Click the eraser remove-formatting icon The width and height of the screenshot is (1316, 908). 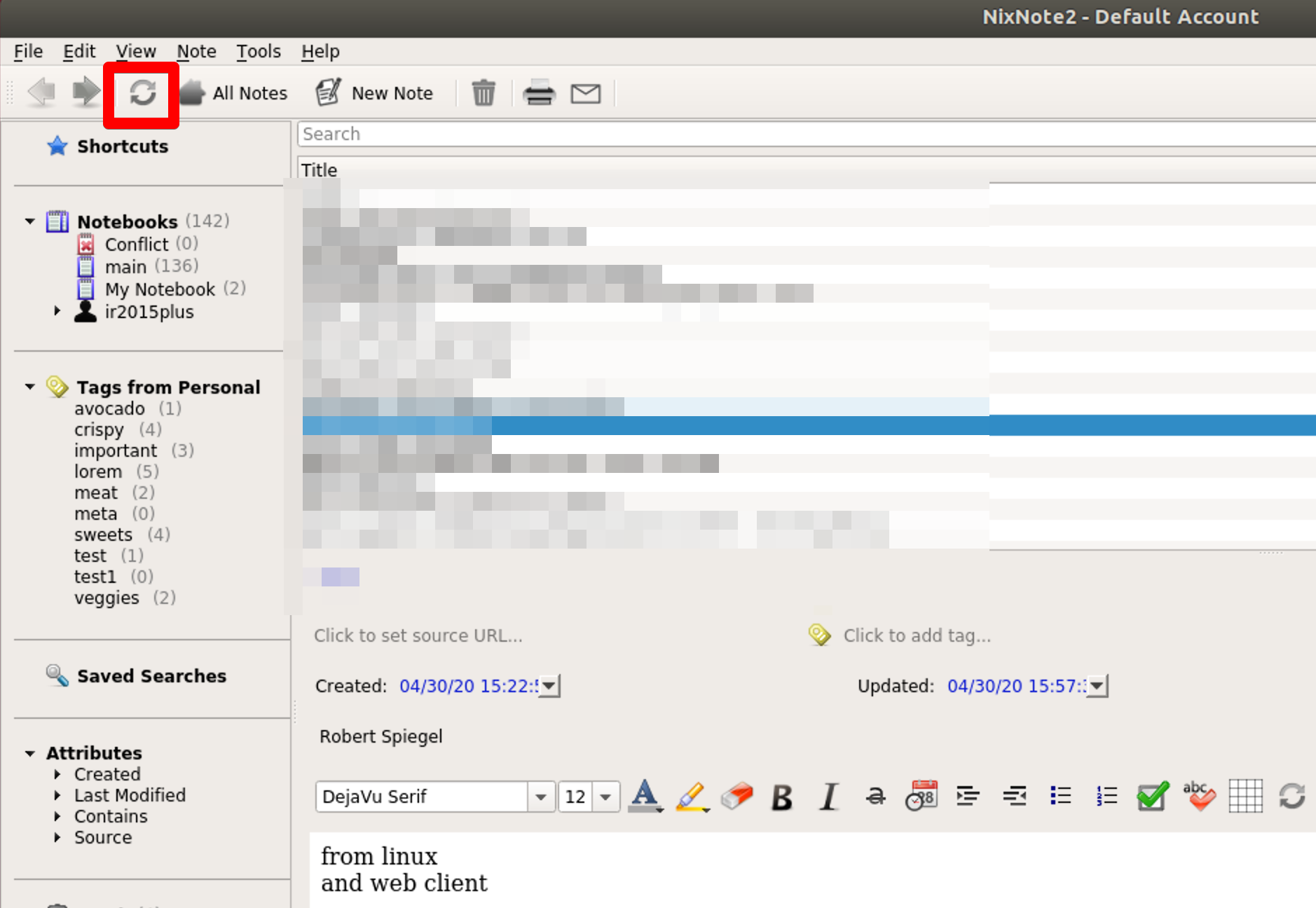coord(736,796)
